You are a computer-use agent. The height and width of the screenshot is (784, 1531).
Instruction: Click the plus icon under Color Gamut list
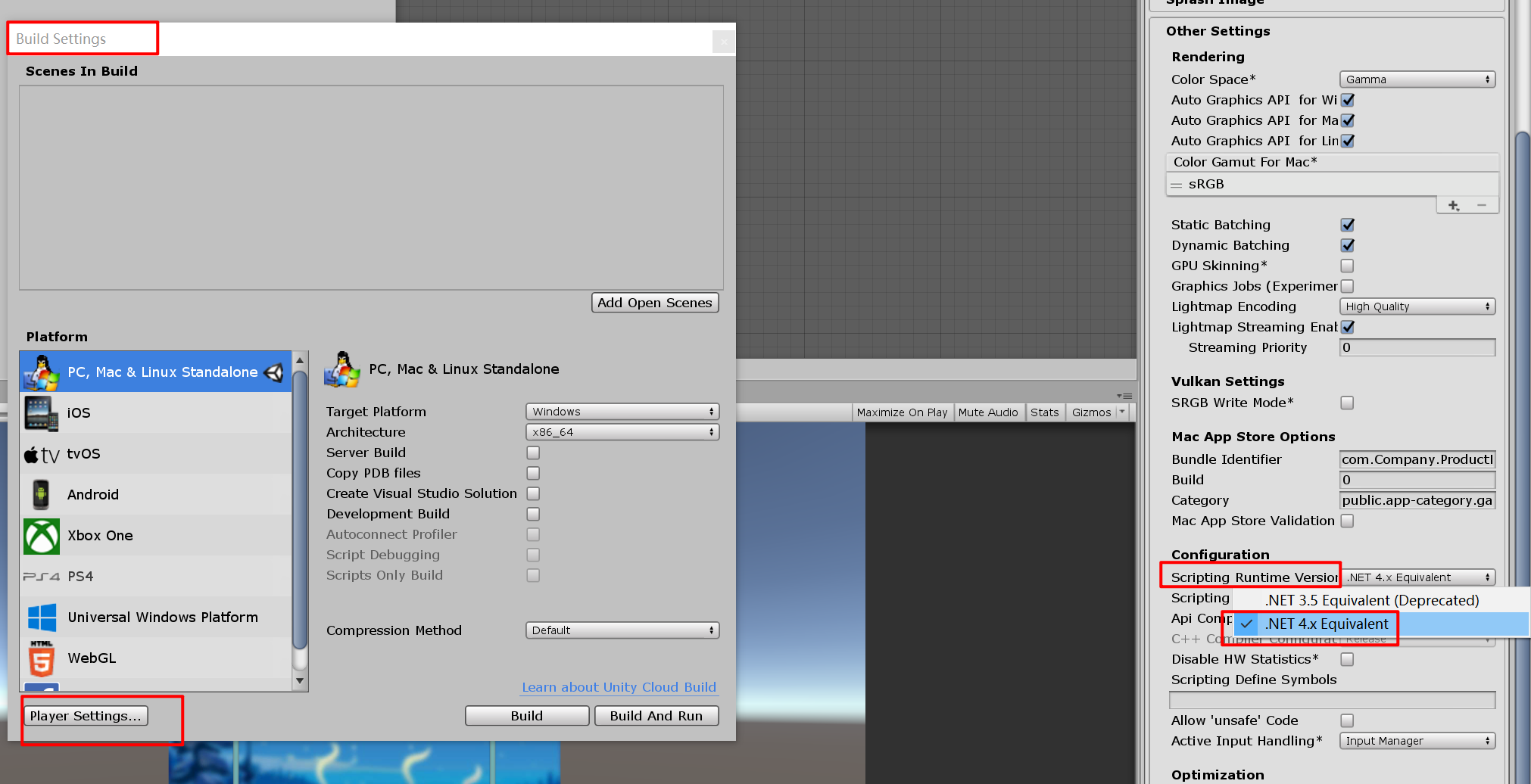coord(1453,206)
